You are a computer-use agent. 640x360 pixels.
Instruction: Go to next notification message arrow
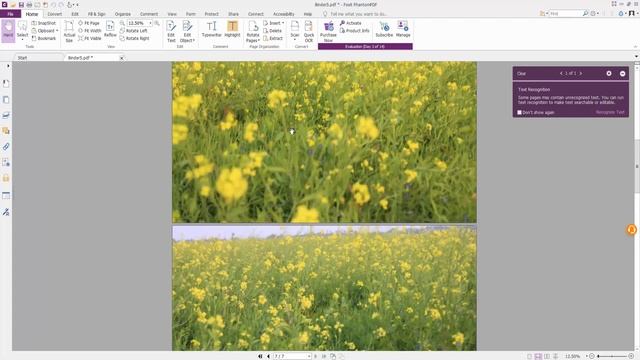(x=581, y=73)
